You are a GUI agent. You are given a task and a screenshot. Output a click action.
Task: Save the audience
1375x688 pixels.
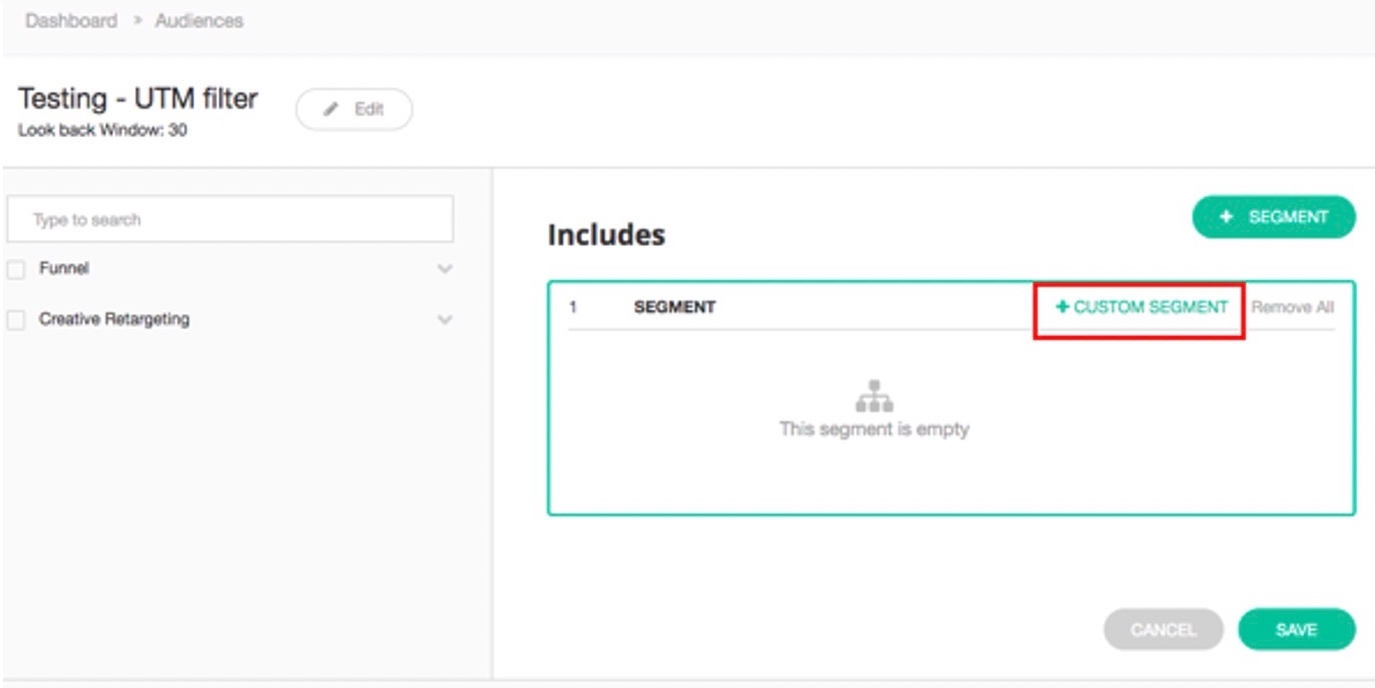coord(1296,630)
